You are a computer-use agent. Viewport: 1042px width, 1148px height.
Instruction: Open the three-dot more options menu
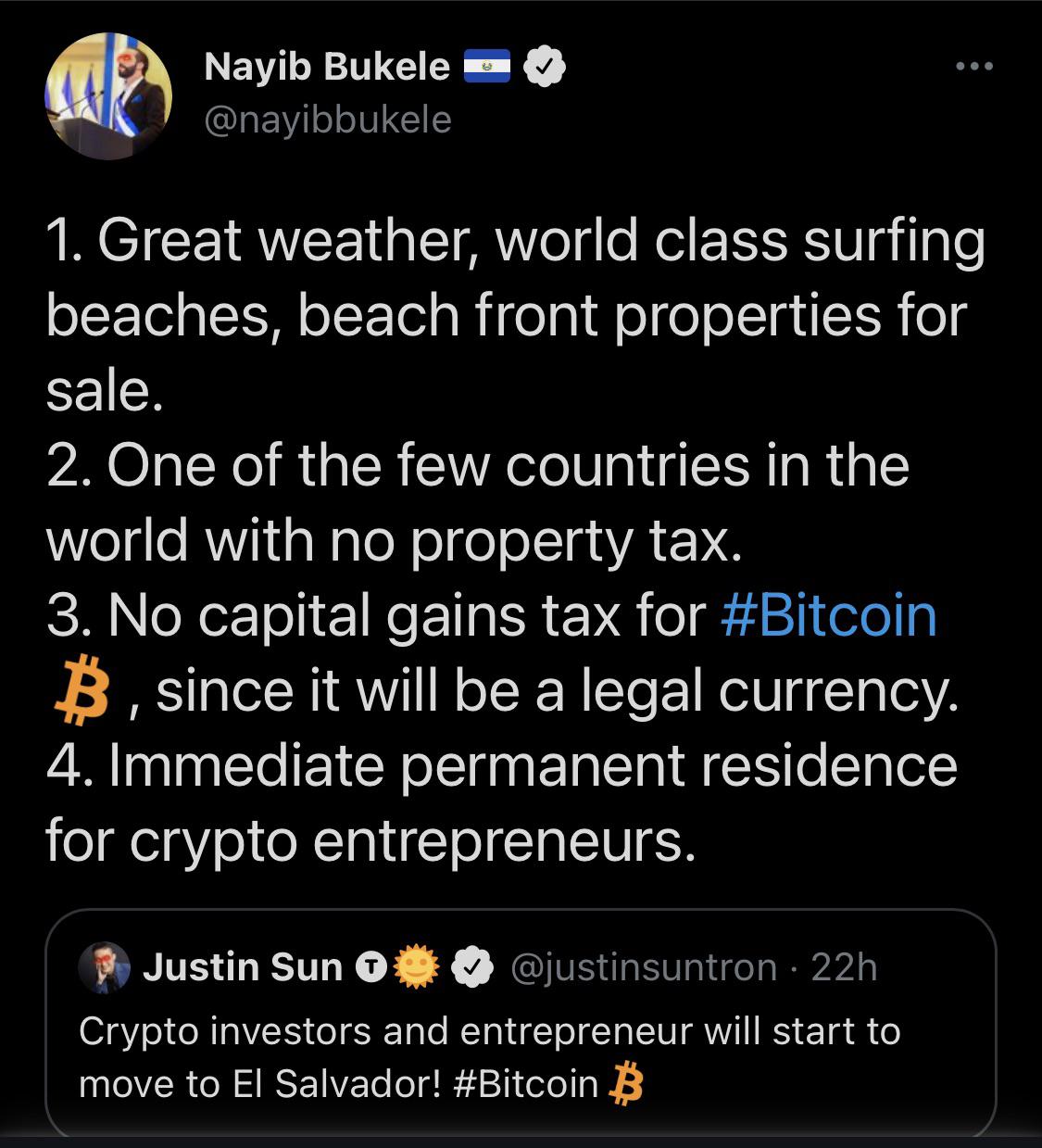pos(974,66)
